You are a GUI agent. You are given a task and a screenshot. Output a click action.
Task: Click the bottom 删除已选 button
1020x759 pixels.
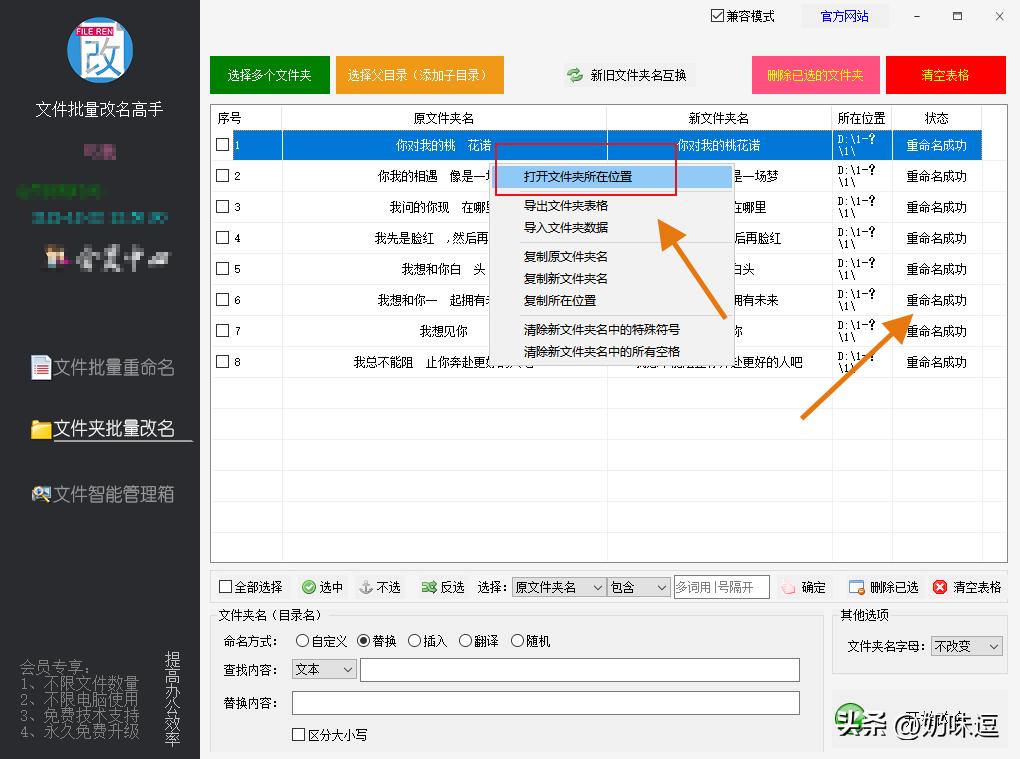pos(883,587)
